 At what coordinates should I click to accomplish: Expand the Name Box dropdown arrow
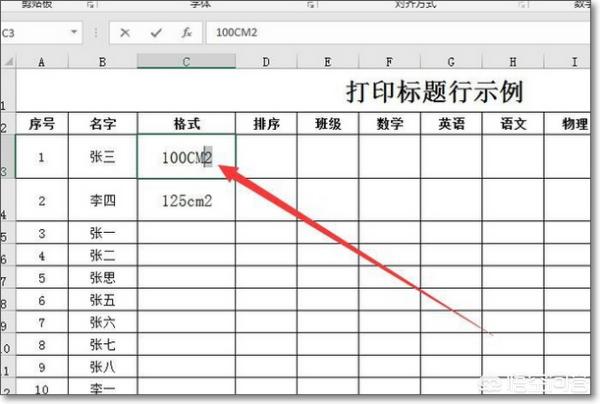click(74, 33)
